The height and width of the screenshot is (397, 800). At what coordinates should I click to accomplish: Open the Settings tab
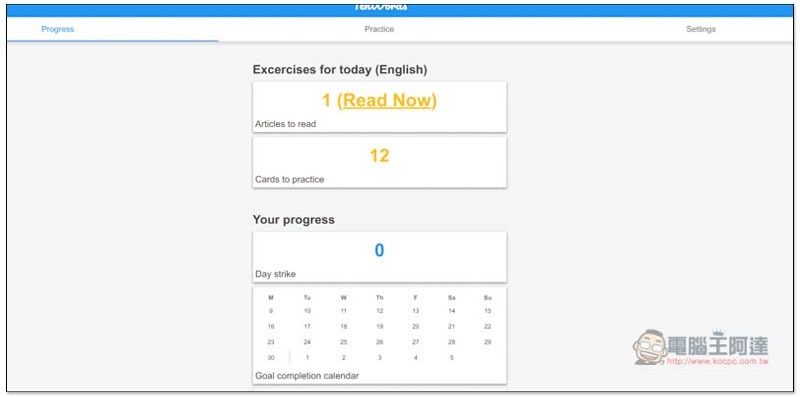point(701,29)
